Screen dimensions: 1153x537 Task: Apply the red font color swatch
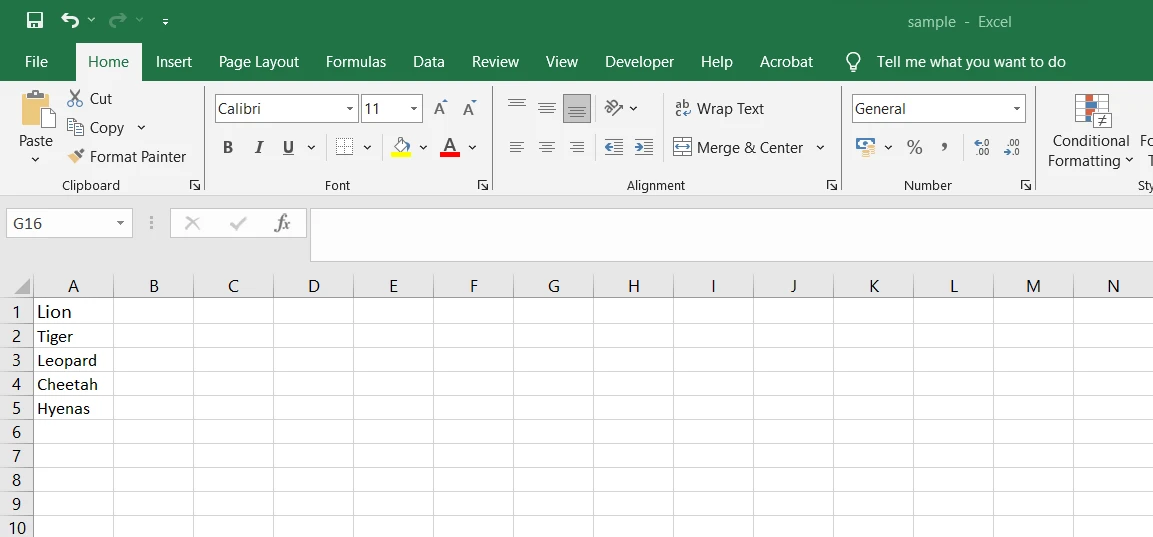point(450,147)
